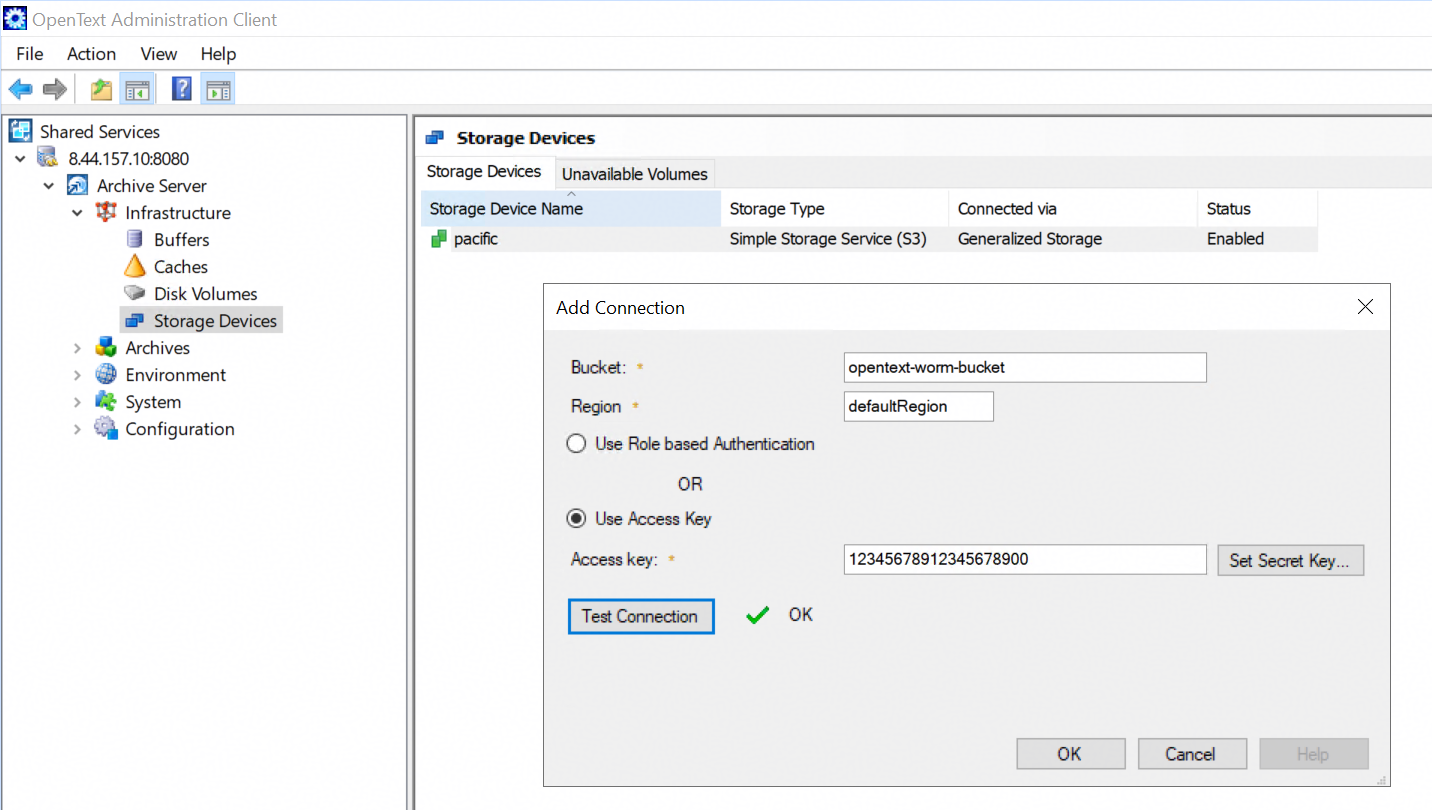Viewport: 1432px width, 810px height.
Task: Expand the Archives tree node
Action: (x=77, y=347)
